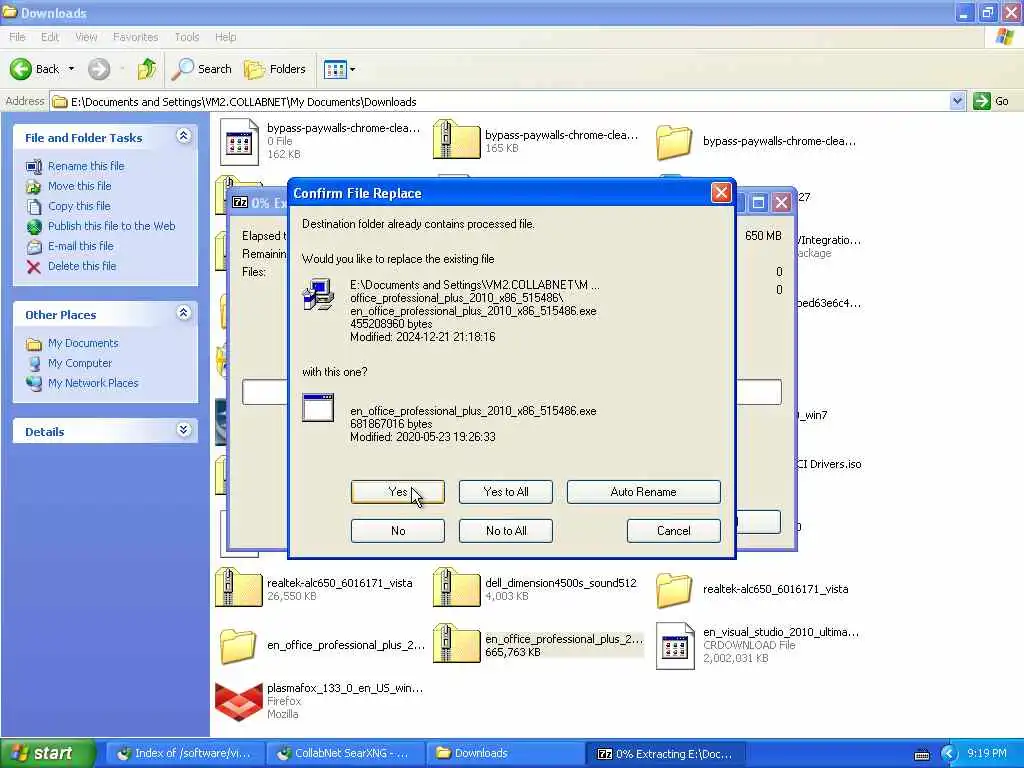Viewport: 1024px width, 768px height.
Task: Click Rename this file link
Action: pyautogui.click(x=86, y=166)
